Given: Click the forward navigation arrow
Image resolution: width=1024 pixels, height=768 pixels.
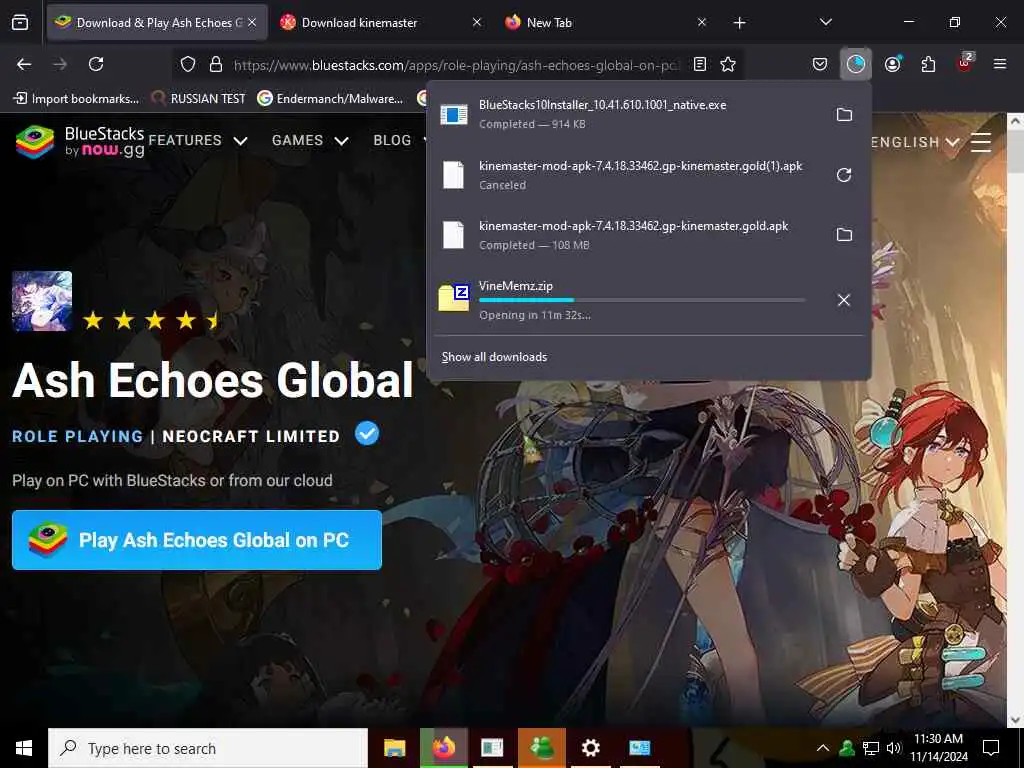Looking at the screenshot, I should pyautogui.click(x=60, y=64).
